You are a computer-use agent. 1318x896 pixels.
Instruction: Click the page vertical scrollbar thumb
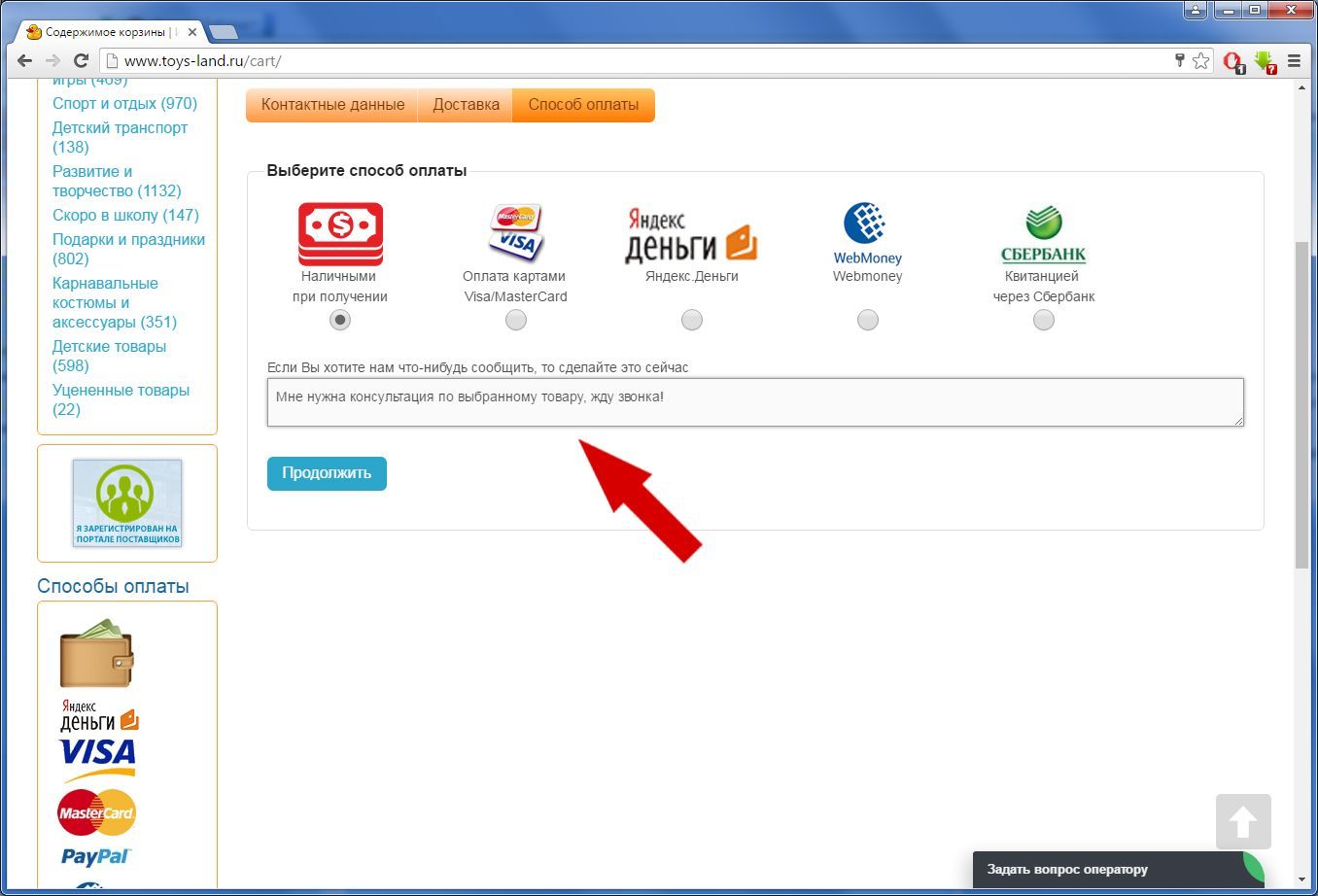tap(1302, 405)
